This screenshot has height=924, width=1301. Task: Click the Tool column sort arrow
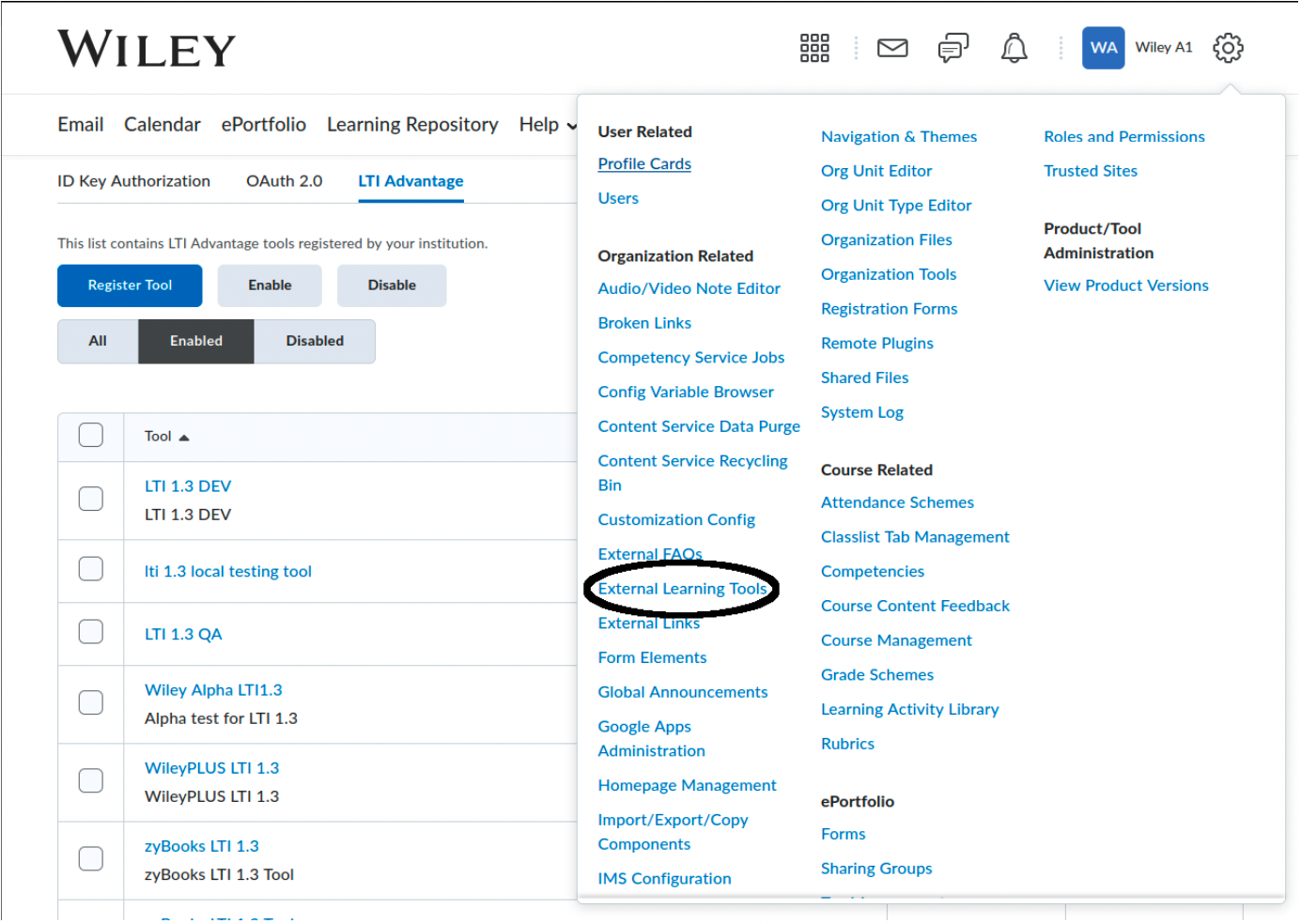coord(184,438)
